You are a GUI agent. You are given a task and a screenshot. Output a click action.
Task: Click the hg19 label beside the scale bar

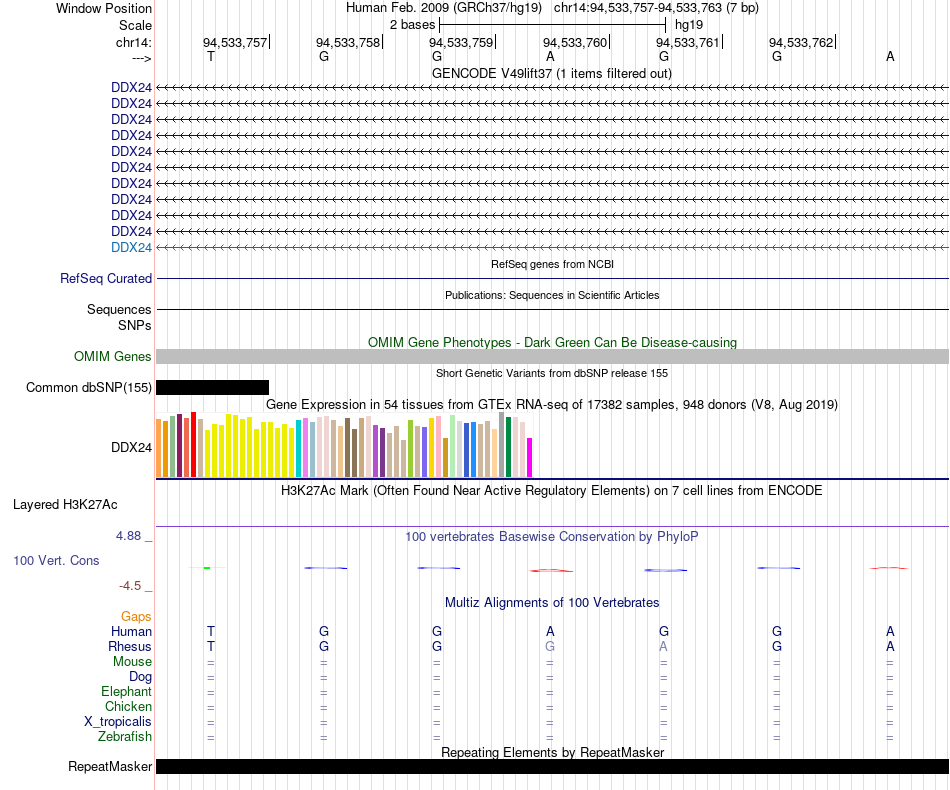[x=689, y=25]
